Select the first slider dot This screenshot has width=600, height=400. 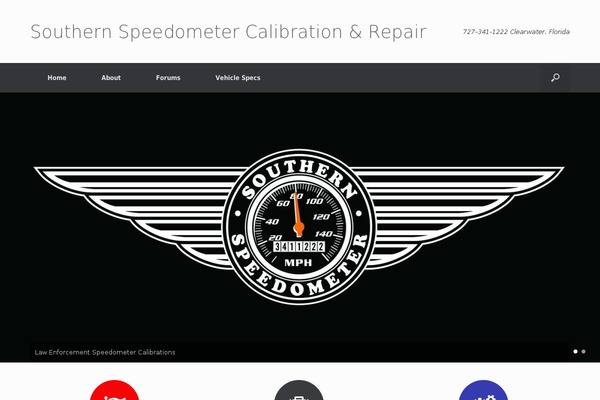tap(575, 351)
